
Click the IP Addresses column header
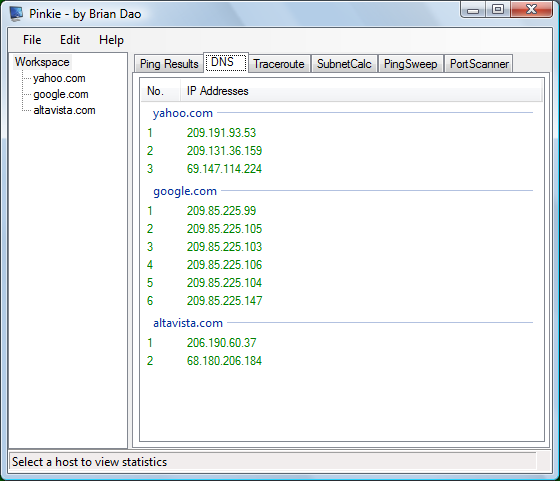(x=361, y=91)
